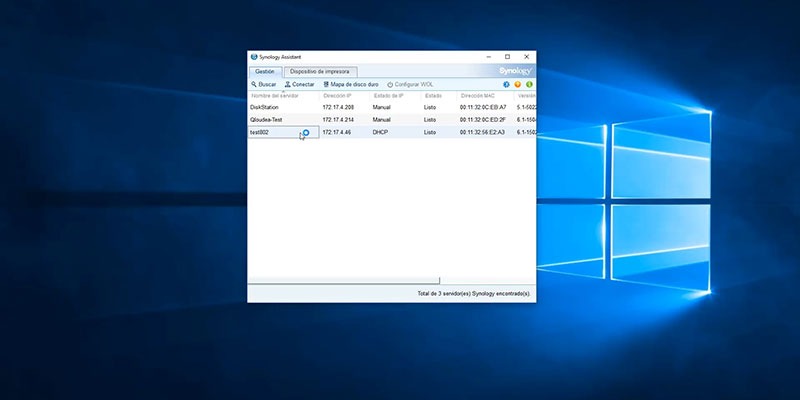The height and width of the screenshot is (400, 800).
Task: Click IP address 172.17.4.208
Action: point(338,107)
